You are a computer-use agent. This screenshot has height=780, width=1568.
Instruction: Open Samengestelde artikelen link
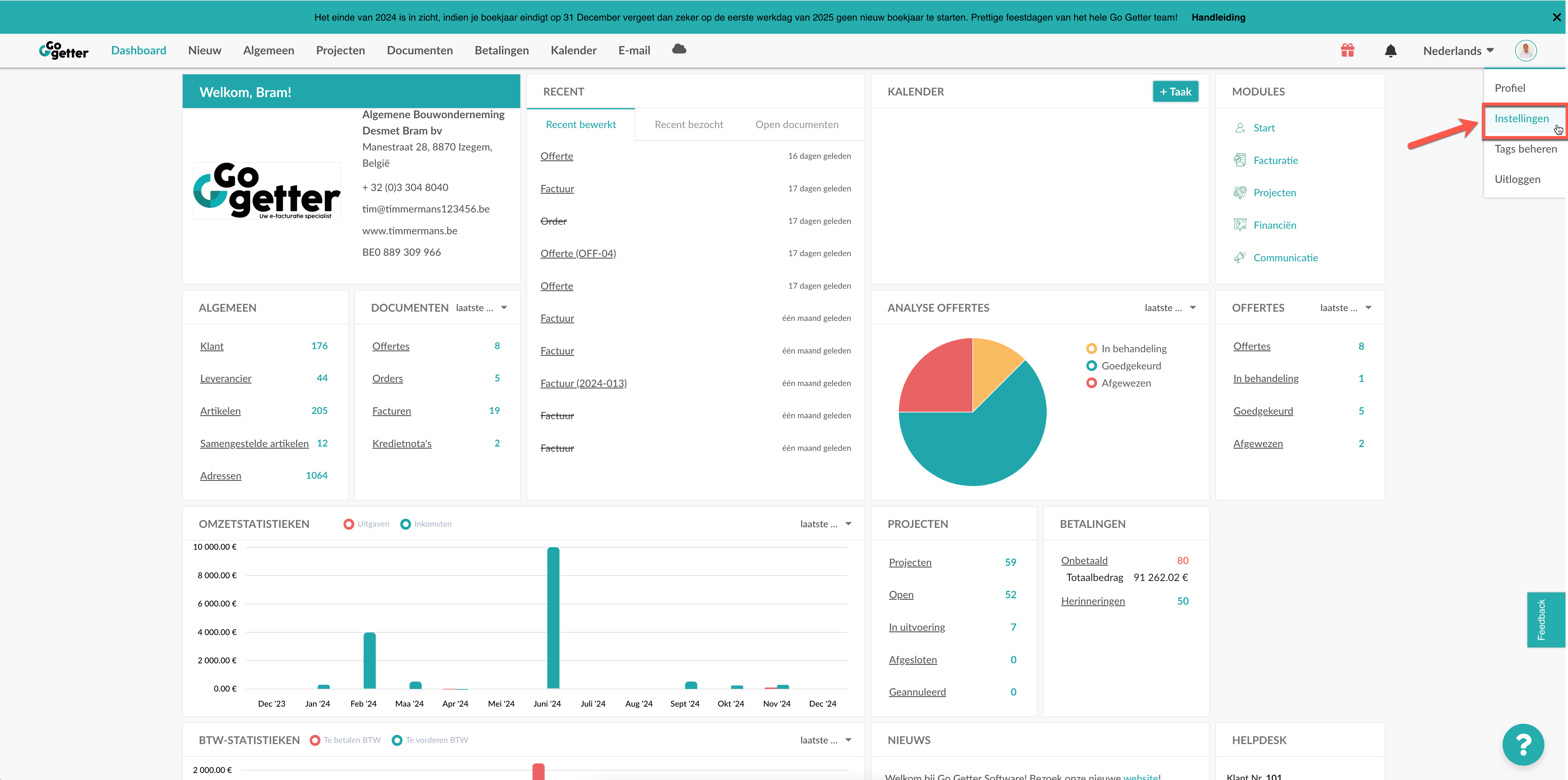pyautogui.click(x=254, y=443)
